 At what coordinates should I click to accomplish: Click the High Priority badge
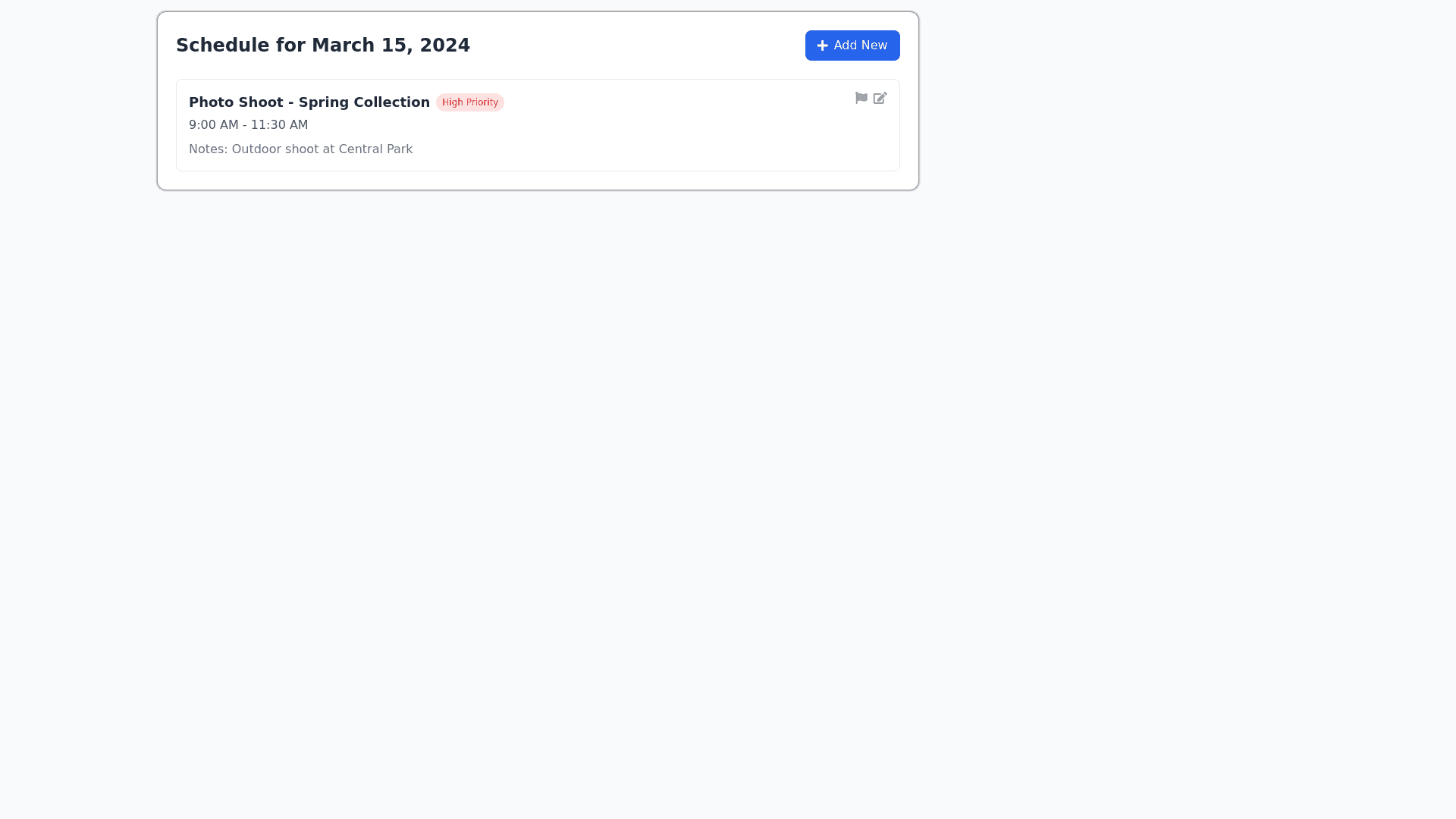point(469,102)
